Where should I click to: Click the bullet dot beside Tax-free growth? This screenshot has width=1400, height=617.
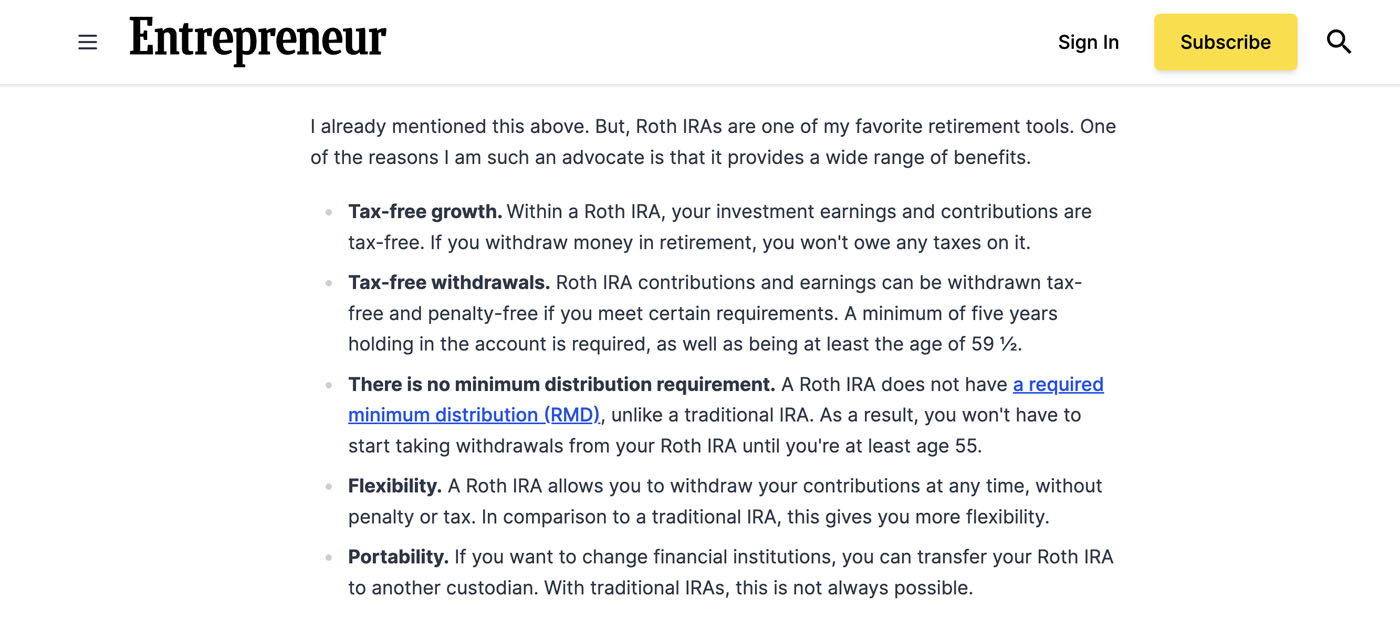coord(329,212)
